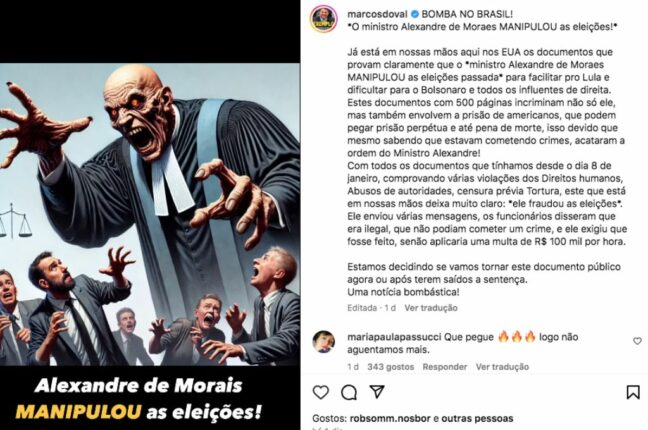Screen dimensions: 648x430
Task: Show outras pessoas who liked
Action: pos(477,418)
